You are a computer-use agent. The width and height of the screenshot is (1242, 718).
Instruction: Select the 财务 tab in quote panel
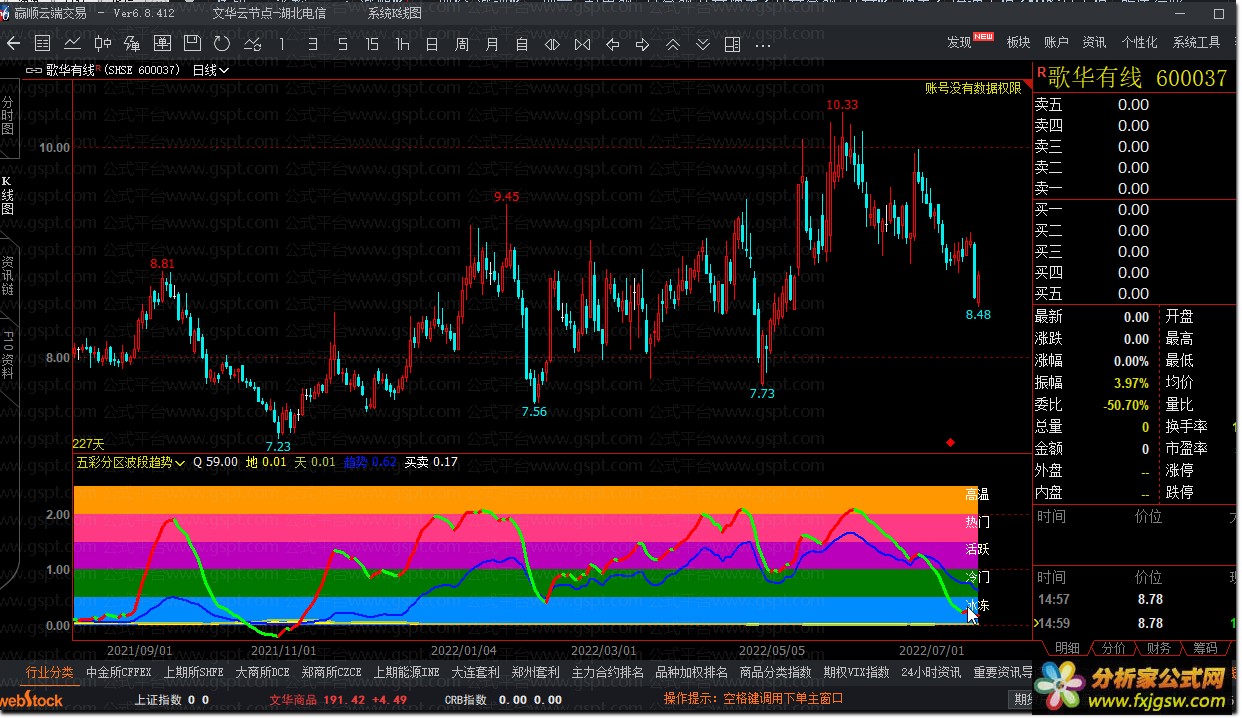tap(1159, 648)
